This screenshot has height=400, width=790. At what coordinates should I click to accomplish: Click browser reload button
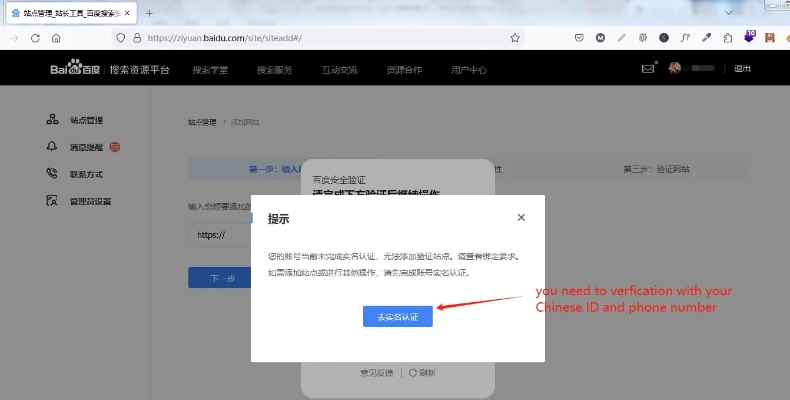[35, 38]
